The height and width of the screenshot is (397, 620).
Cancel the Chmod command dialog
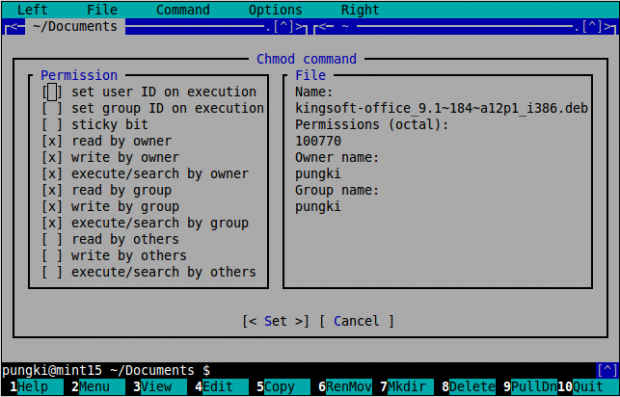point(357,321)
